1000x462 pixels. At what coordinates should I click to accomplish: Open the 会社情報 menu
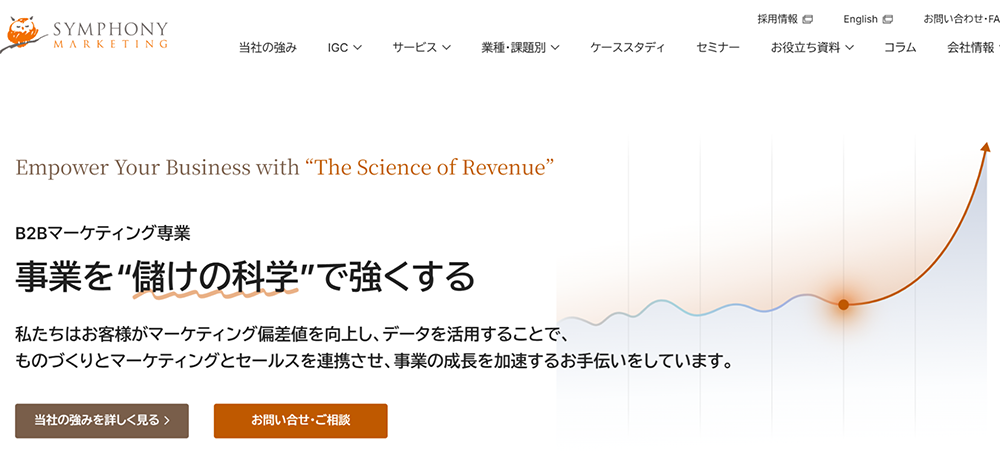coord(973,47)
